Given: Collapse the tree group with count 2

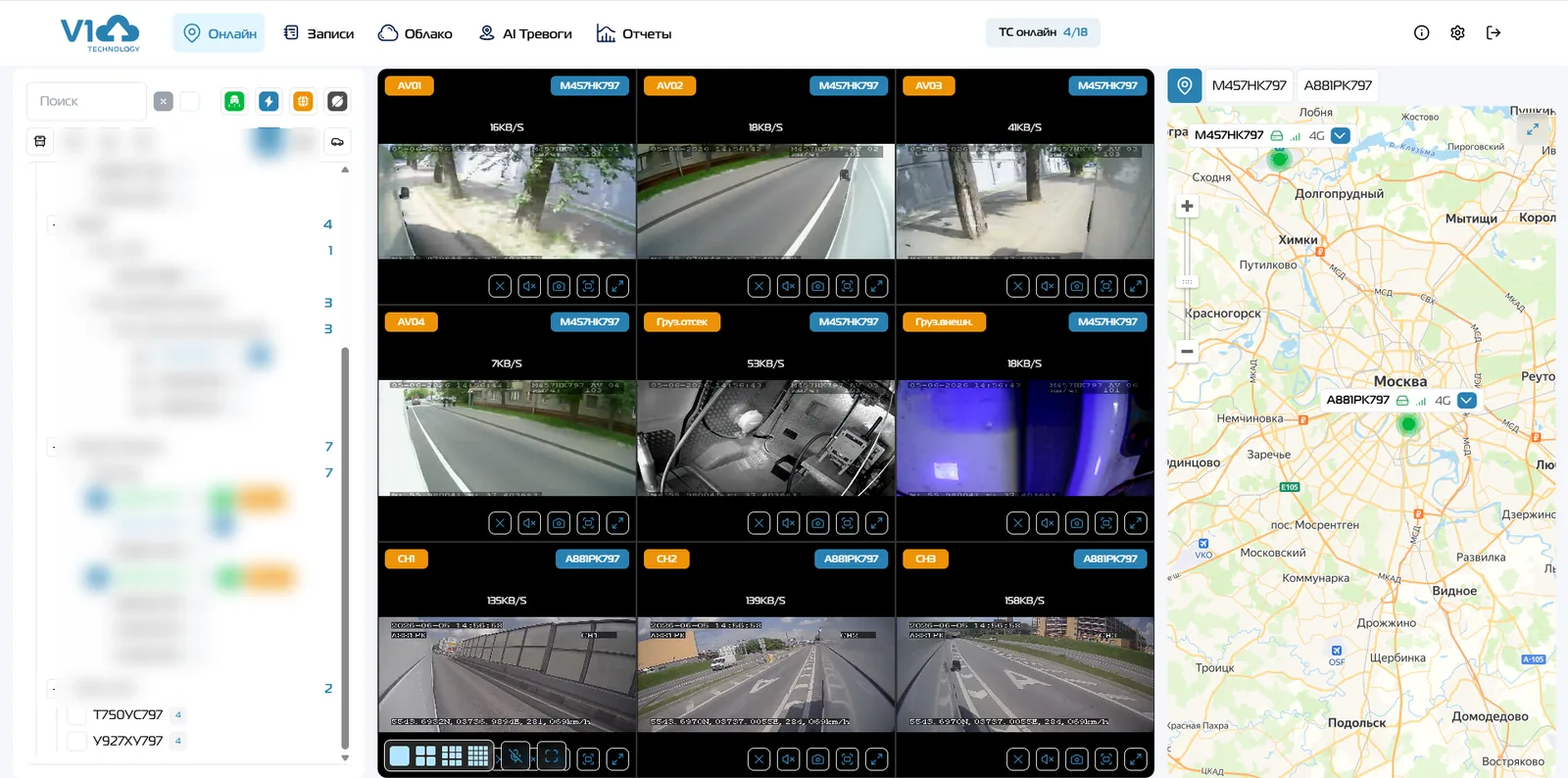Looking at the screenshot, I should (54, 688).
